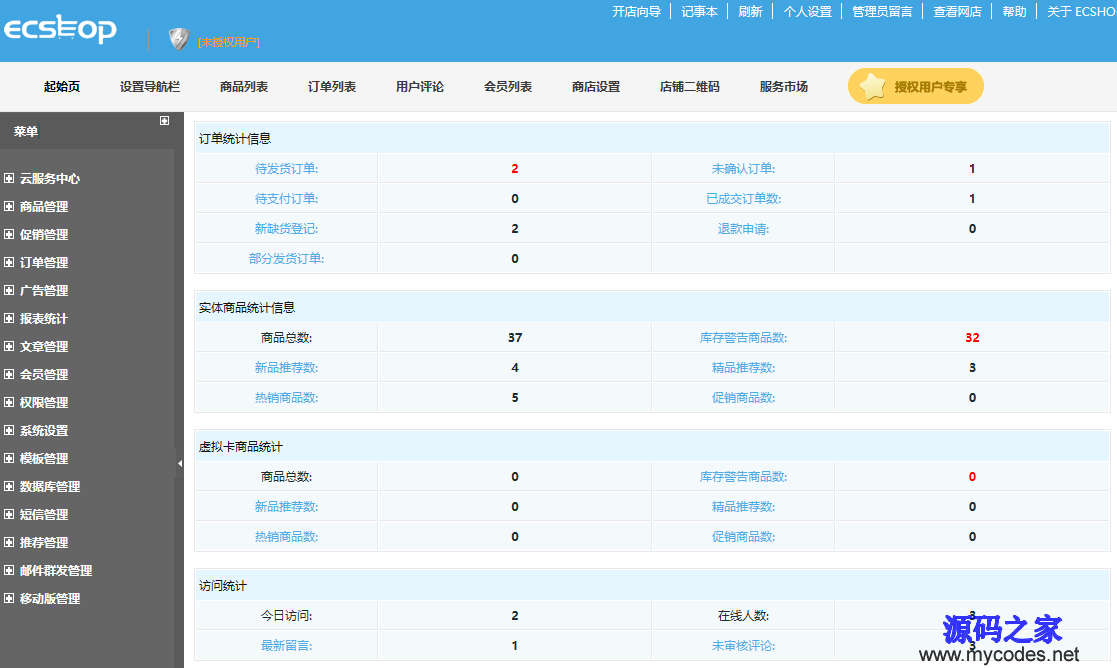
Task: Click 新品推荐数 in 实体商品统计信息
Action: point(286,367)
